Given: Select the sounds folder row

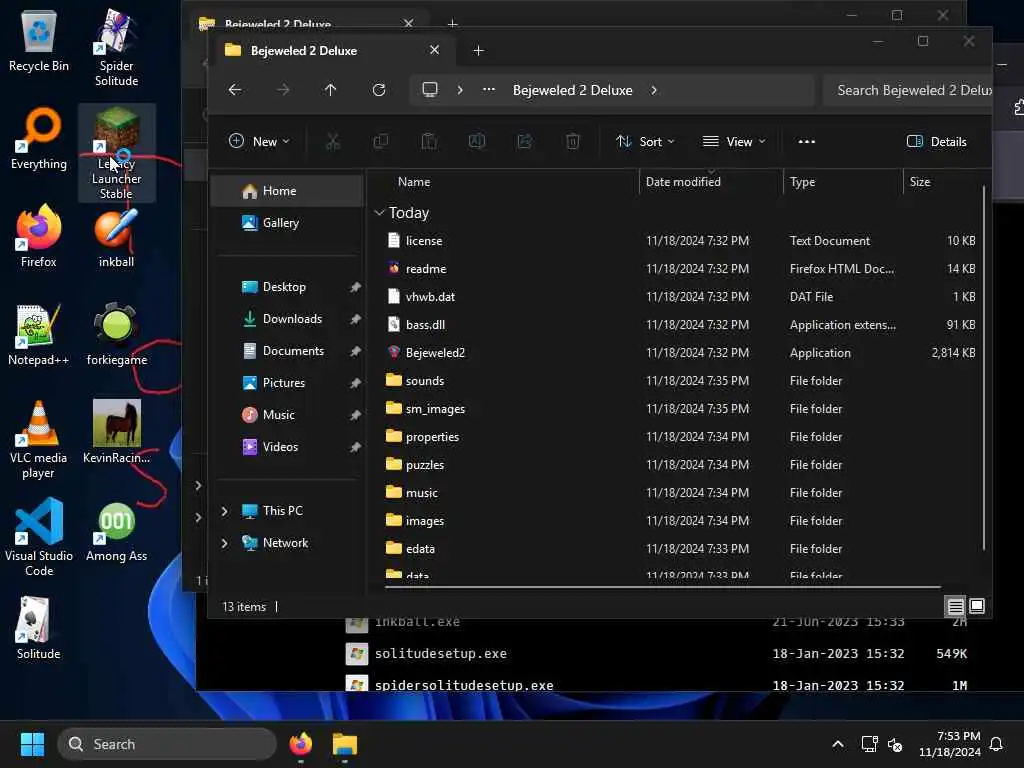Looking at the screenshot, I should (679, 381).
